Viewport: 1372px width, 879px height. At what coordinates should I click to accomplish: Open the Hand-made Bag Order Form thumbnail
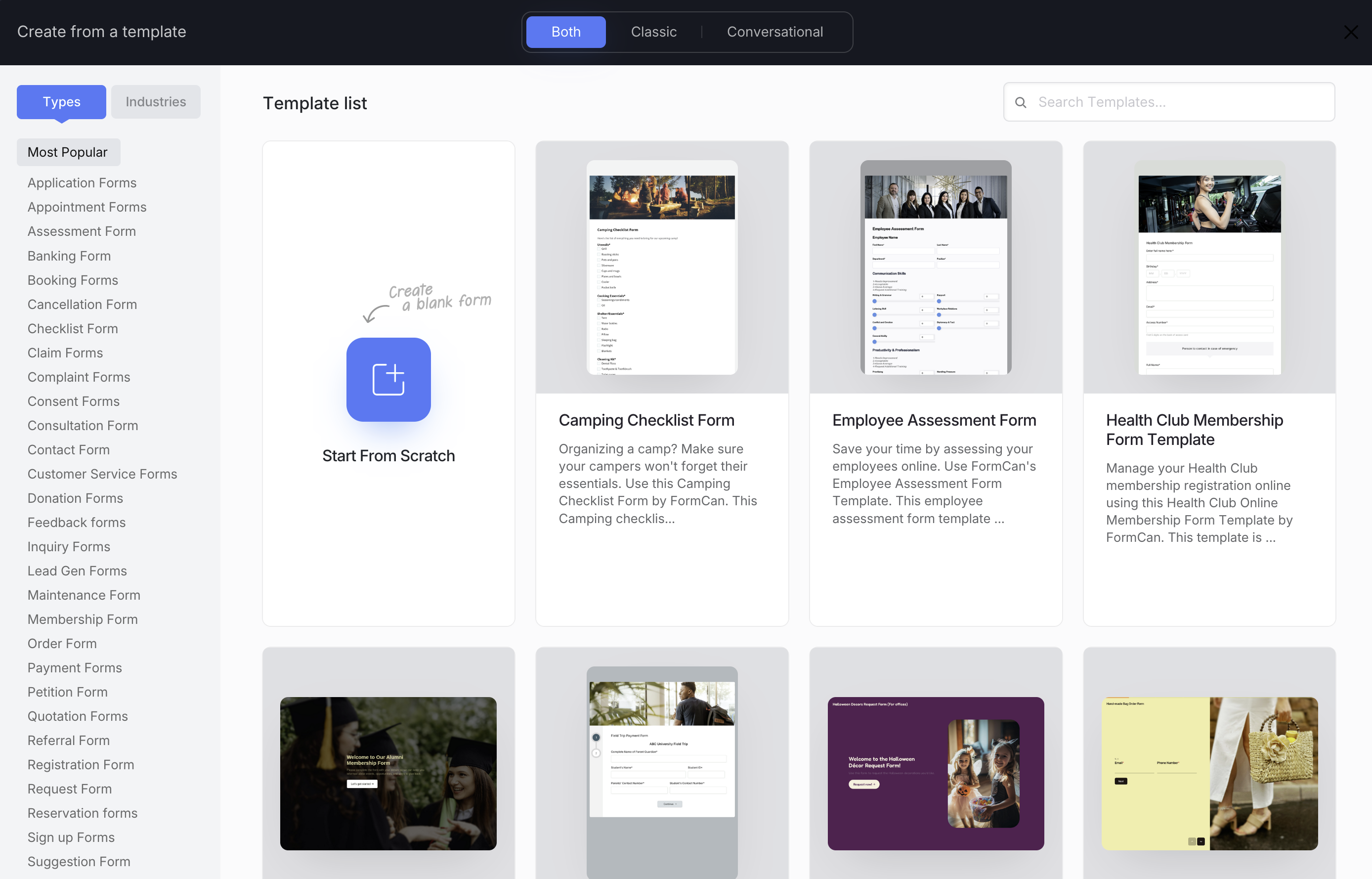1209,773
